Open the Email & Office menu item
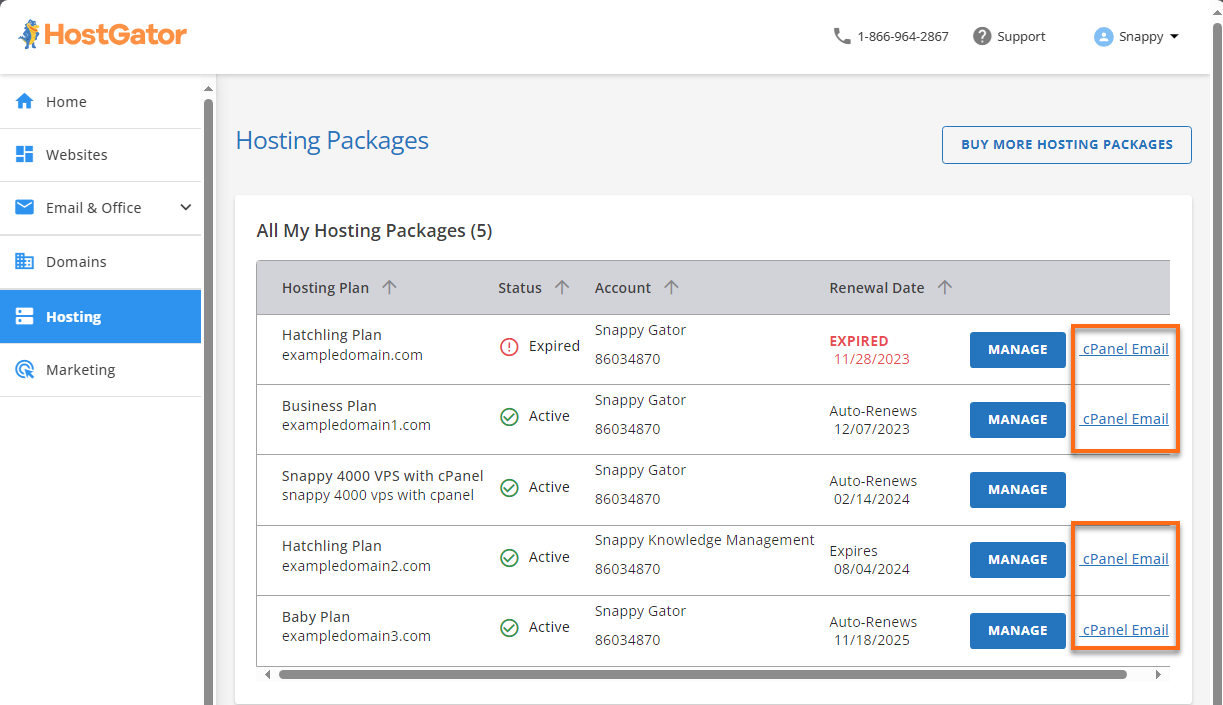The image size is (1223, 705). (x=94, y=207)
